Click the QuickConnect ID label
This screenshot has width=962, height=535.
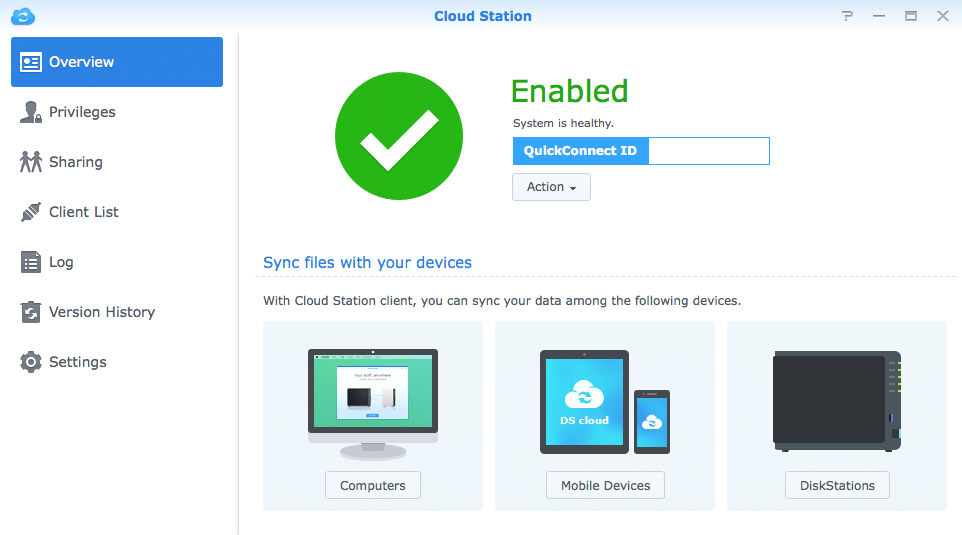pos(580,151)
